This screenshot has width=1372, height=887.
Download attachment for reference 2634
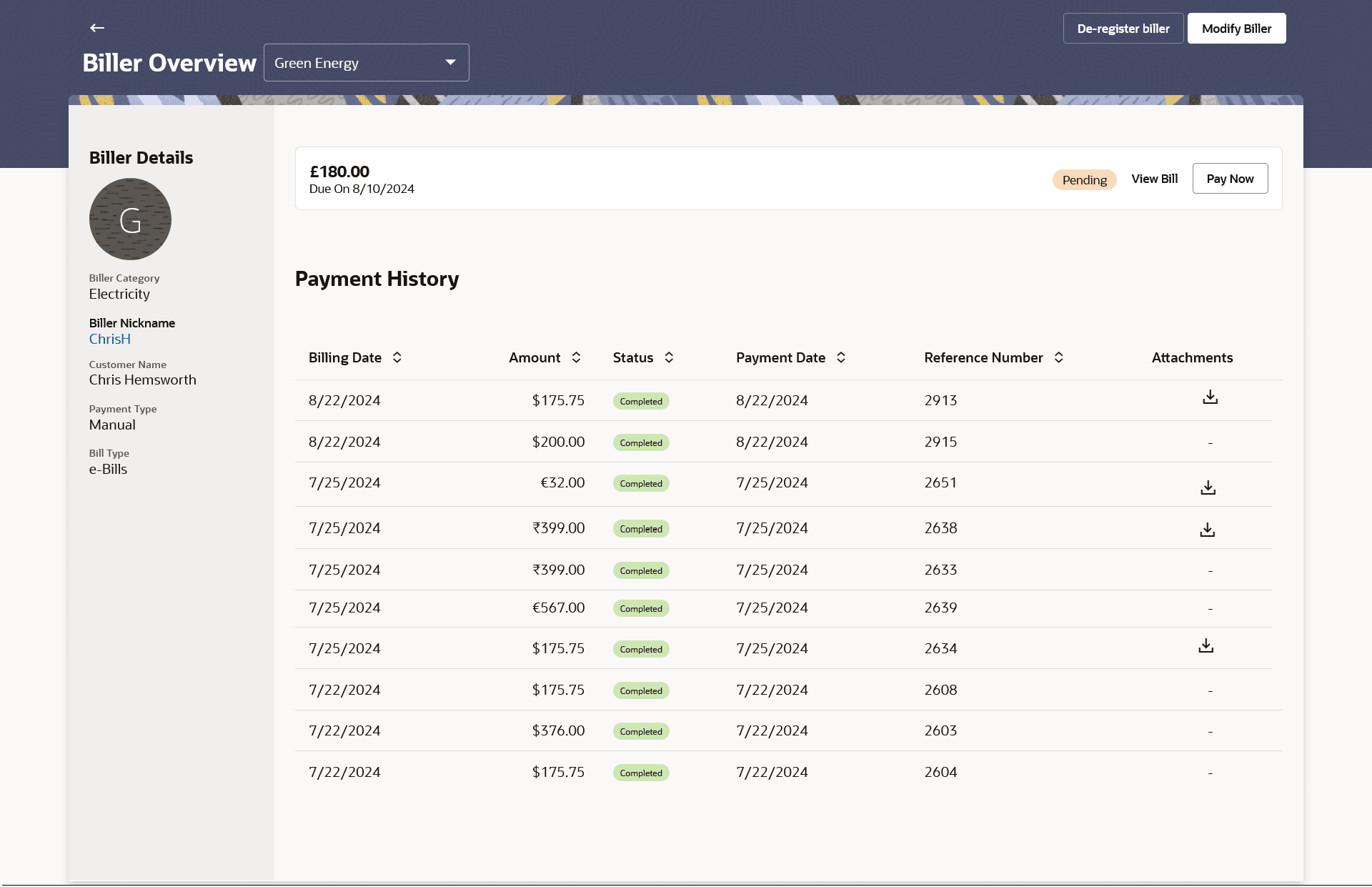tap(1206, 646)
